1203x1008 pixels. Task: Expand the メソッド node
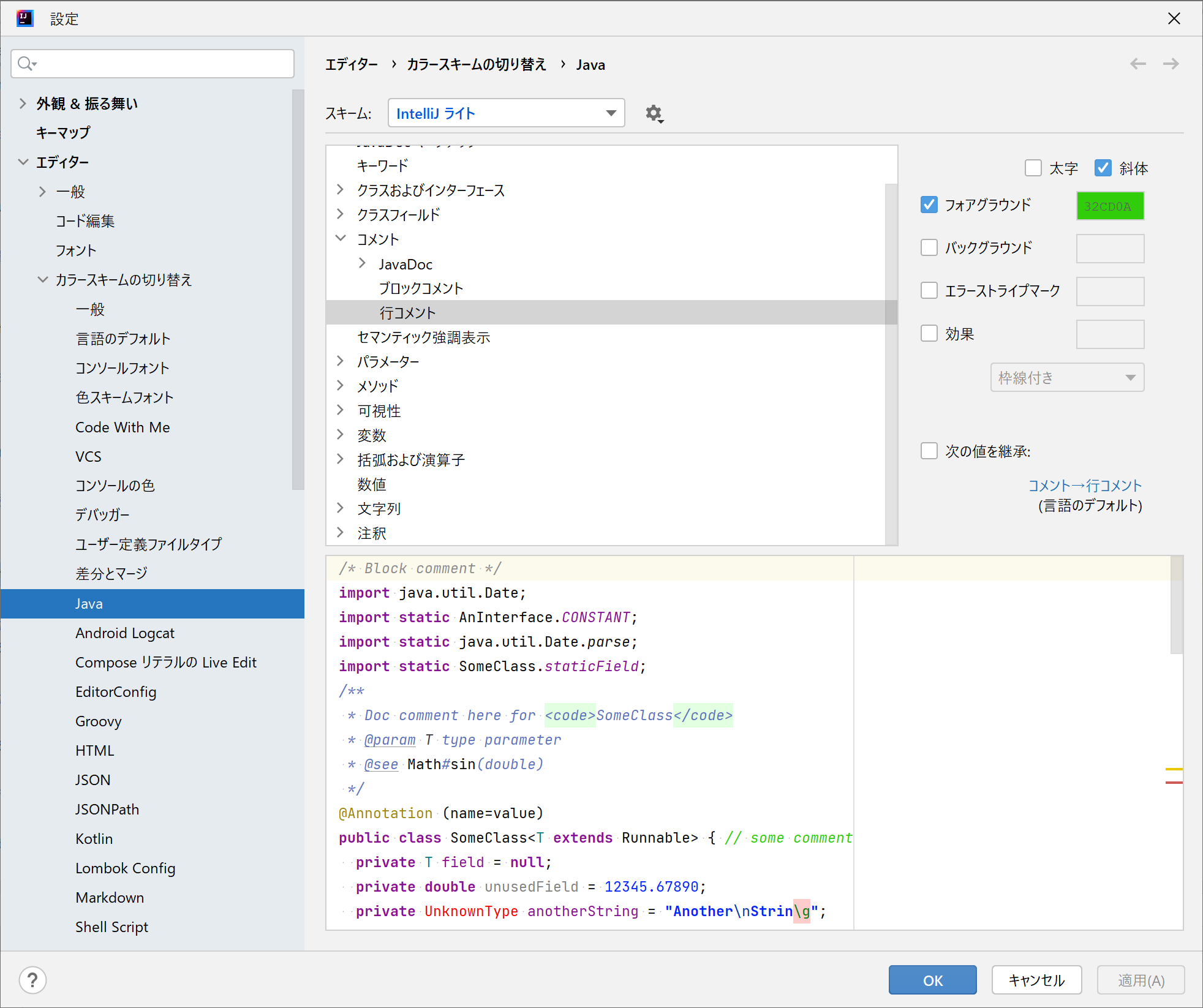[x=341, y=386]
